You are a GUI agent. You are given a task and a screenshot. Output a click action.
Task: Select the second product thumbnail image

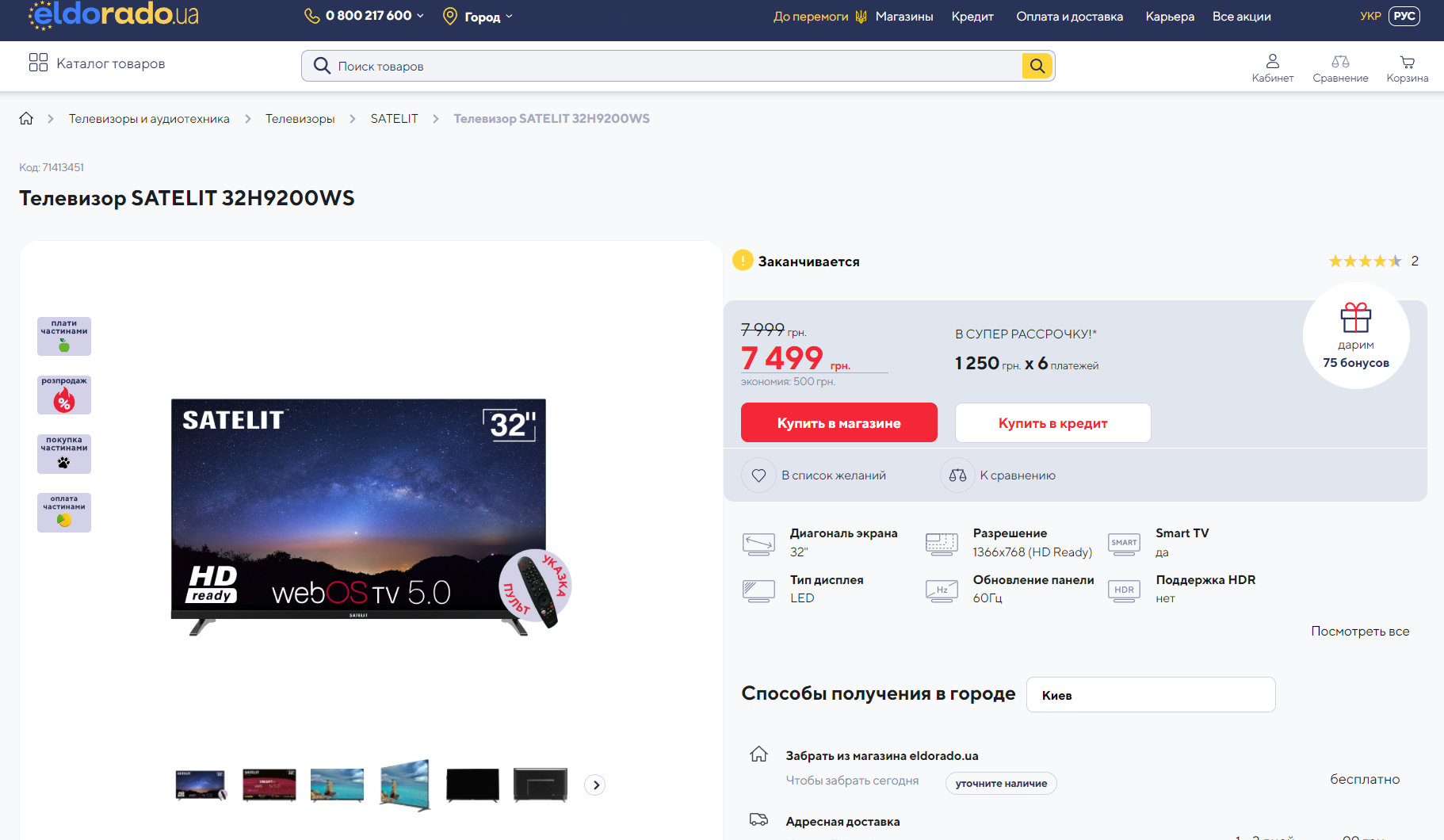[x=269, y=785]
